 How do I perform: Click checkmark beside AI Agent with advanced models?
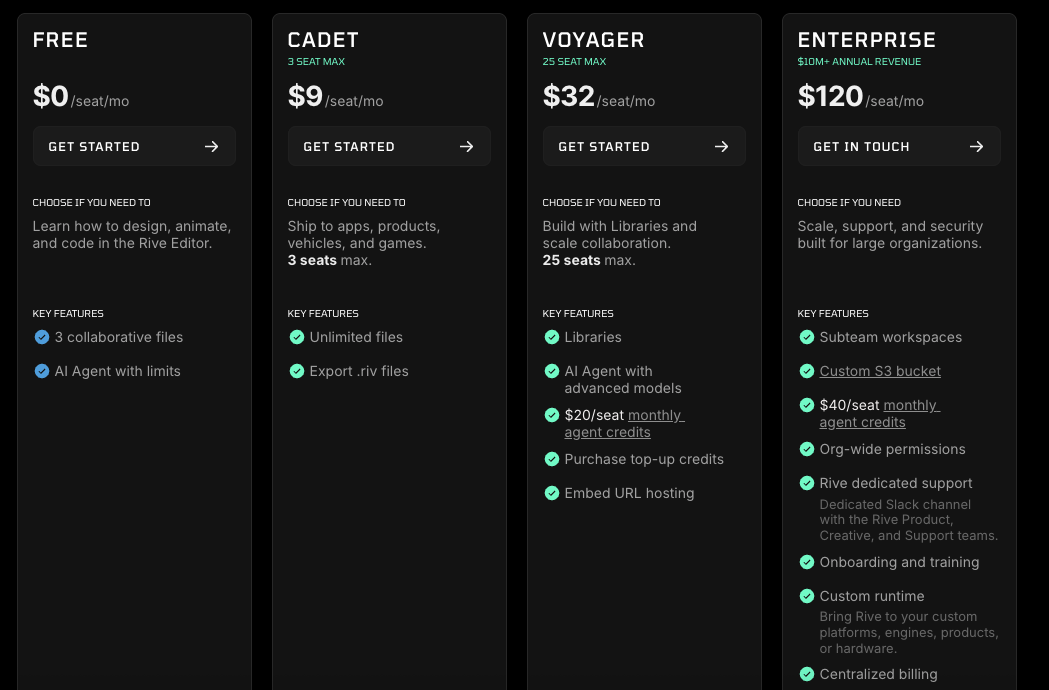pos(551,371)
